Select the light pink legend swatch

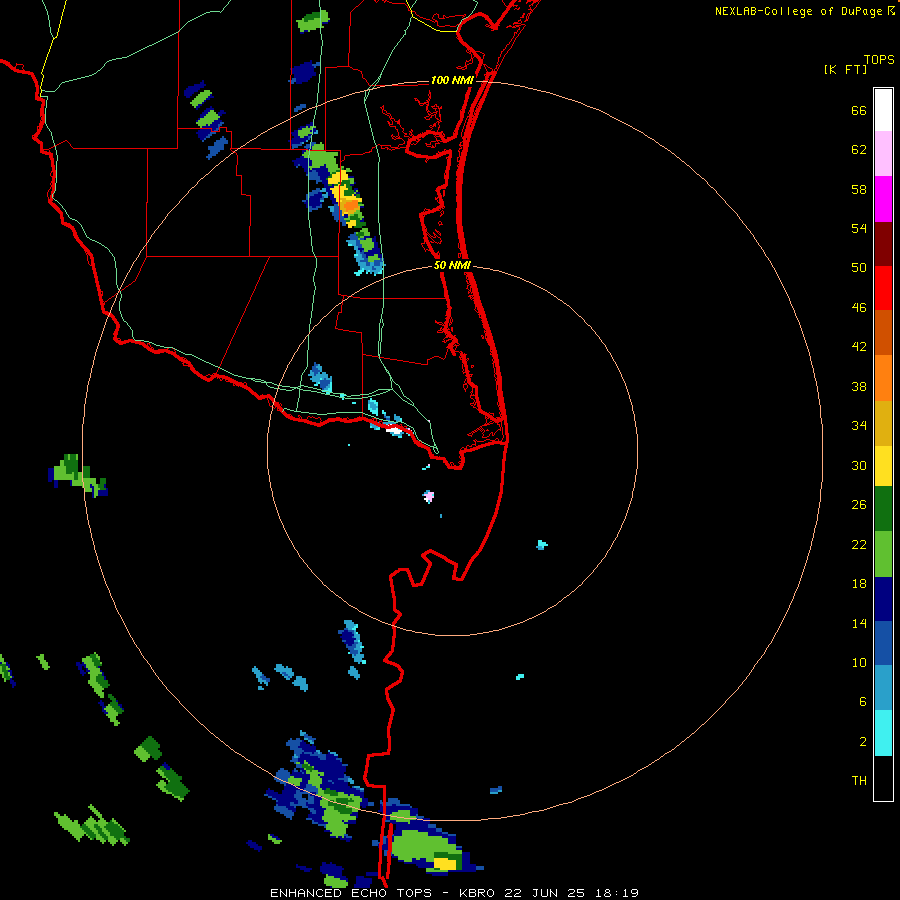click(x=883, y=154)
